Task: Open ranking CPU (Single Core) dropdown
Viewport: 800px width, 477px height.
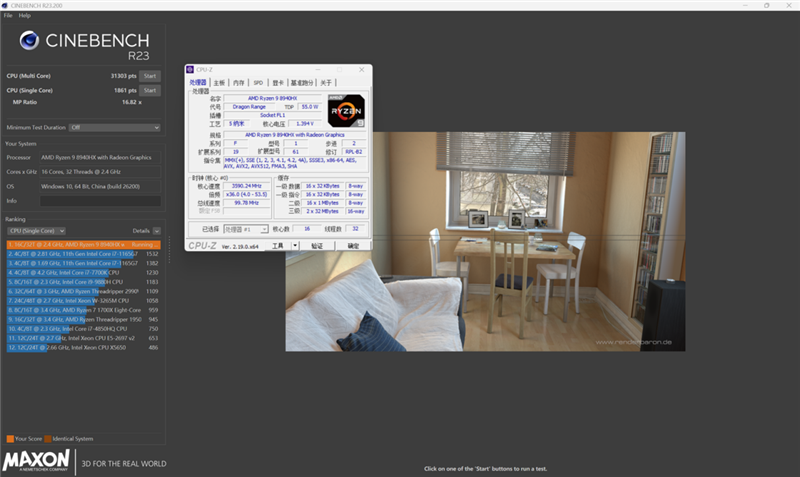Action: point(36,231)
